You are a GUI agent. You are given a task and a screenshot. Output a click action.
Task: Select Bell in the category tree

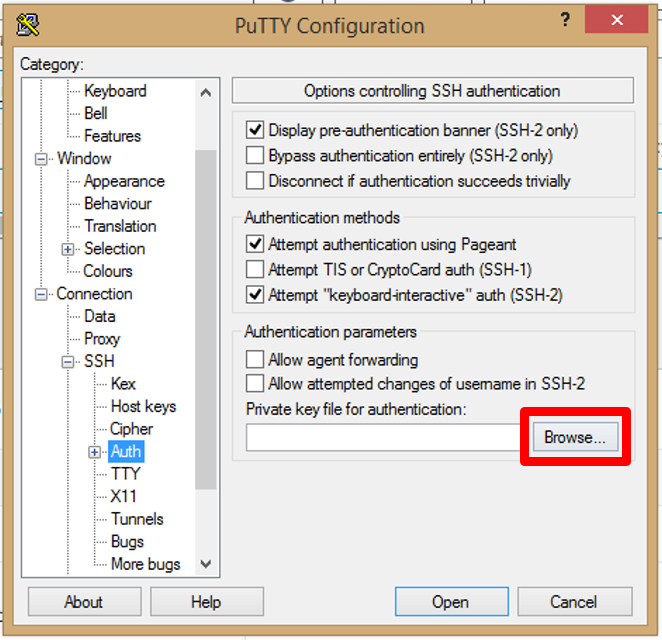tap(96, 113)
